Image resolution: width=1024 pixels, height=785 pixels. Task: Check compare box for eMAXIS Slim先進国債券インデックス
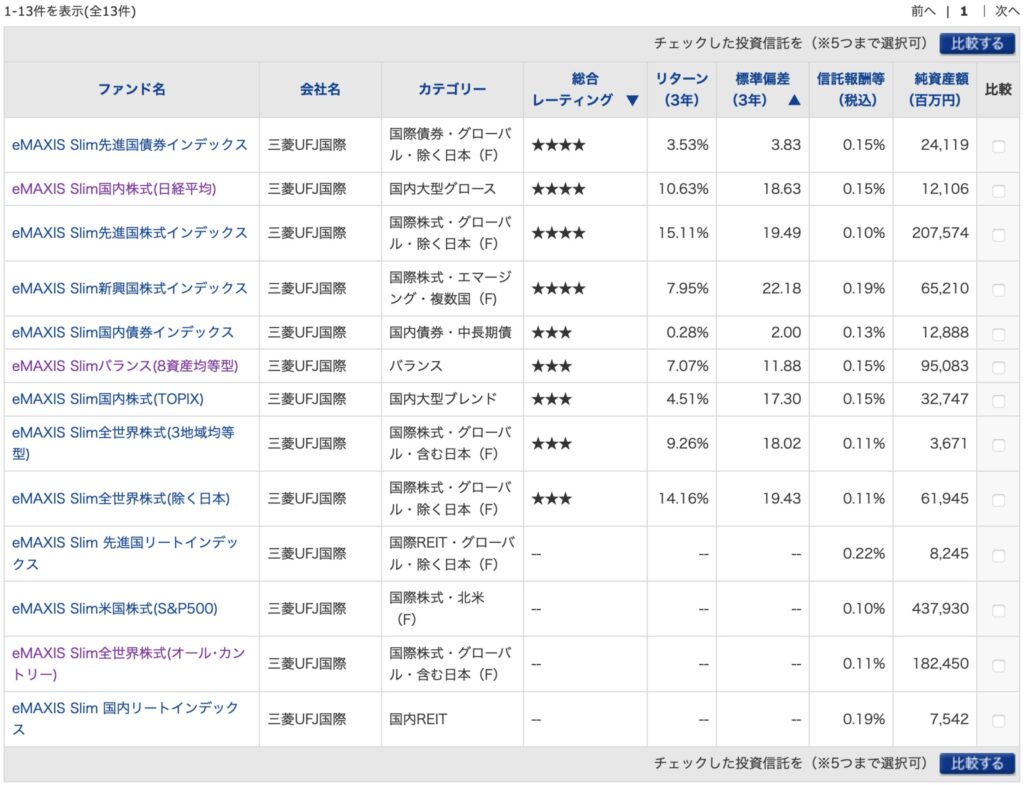pos(998,146)
